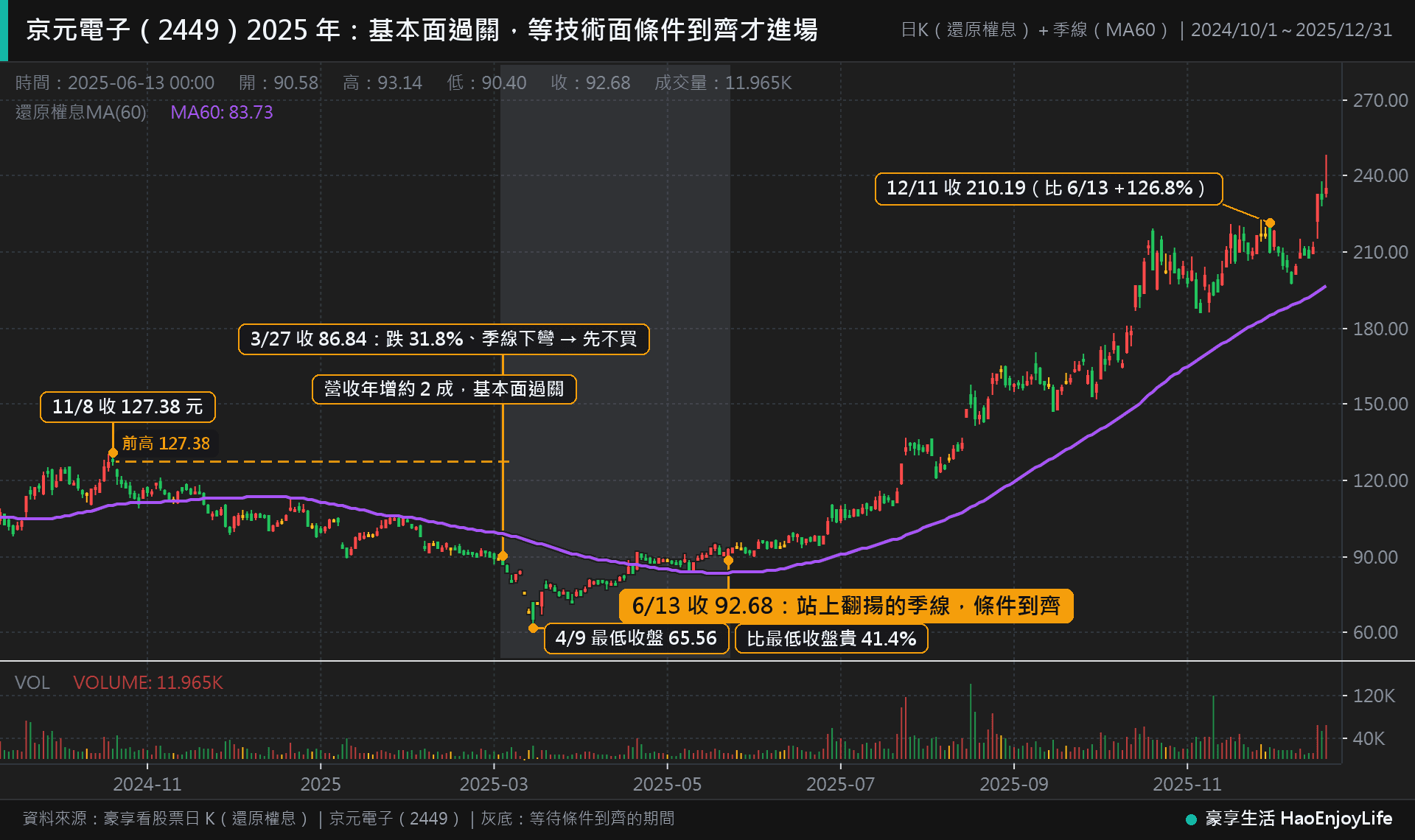The width and height of the screenshot is (1415, 840).
Task: Select the 3/27 收 86.84 annotation label
Action: tap(444, 339)
